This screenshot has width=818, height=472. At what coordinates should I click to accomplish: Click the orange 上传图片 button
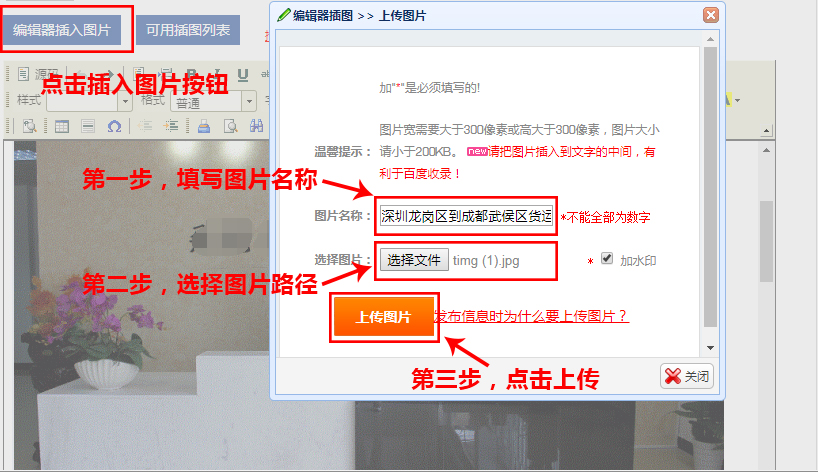click(383, 317)
